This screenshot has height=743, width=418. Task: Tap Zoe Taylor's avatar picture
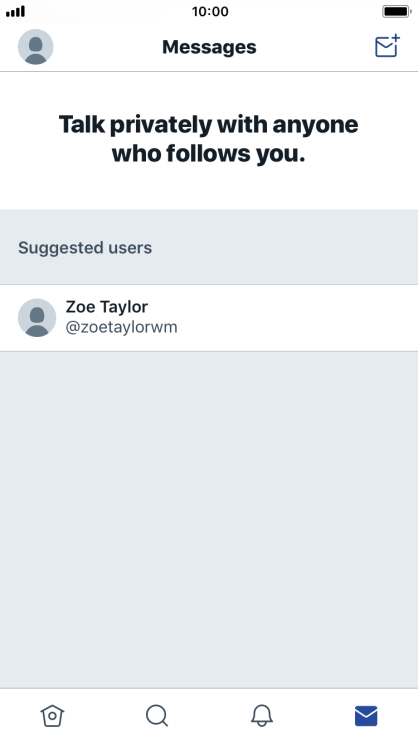click(x=37, y=317)
